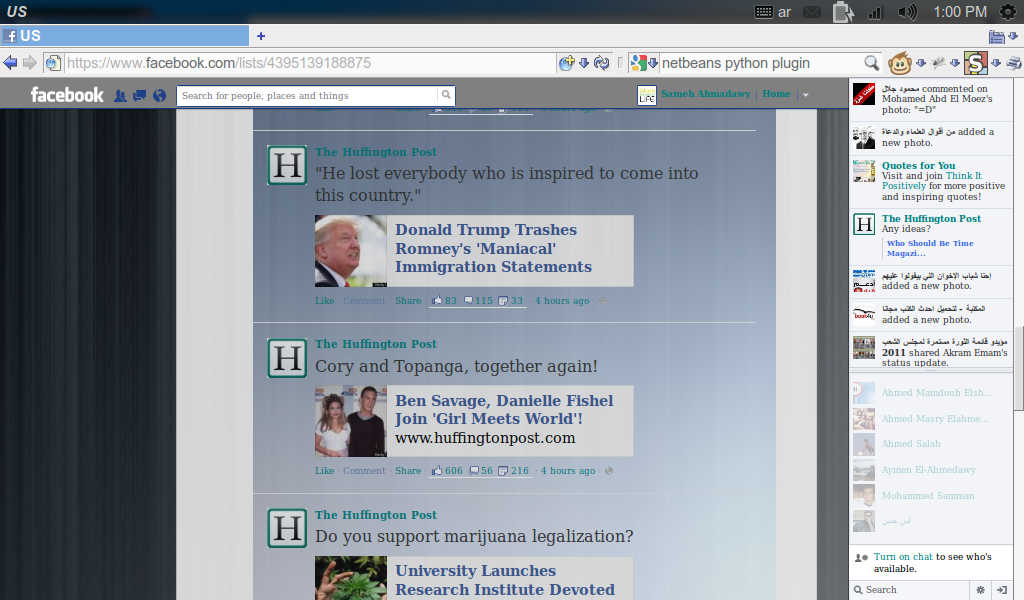Share the Cory and Topanga post
1024x600 pixels.
[408, 470]
